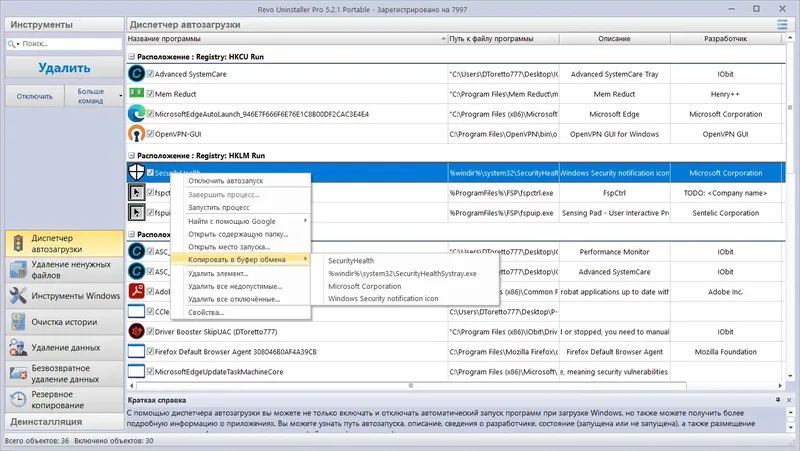Click the Advanced SystemCare program icon
This screenshot has width=800, height=451.
[136, 73]
